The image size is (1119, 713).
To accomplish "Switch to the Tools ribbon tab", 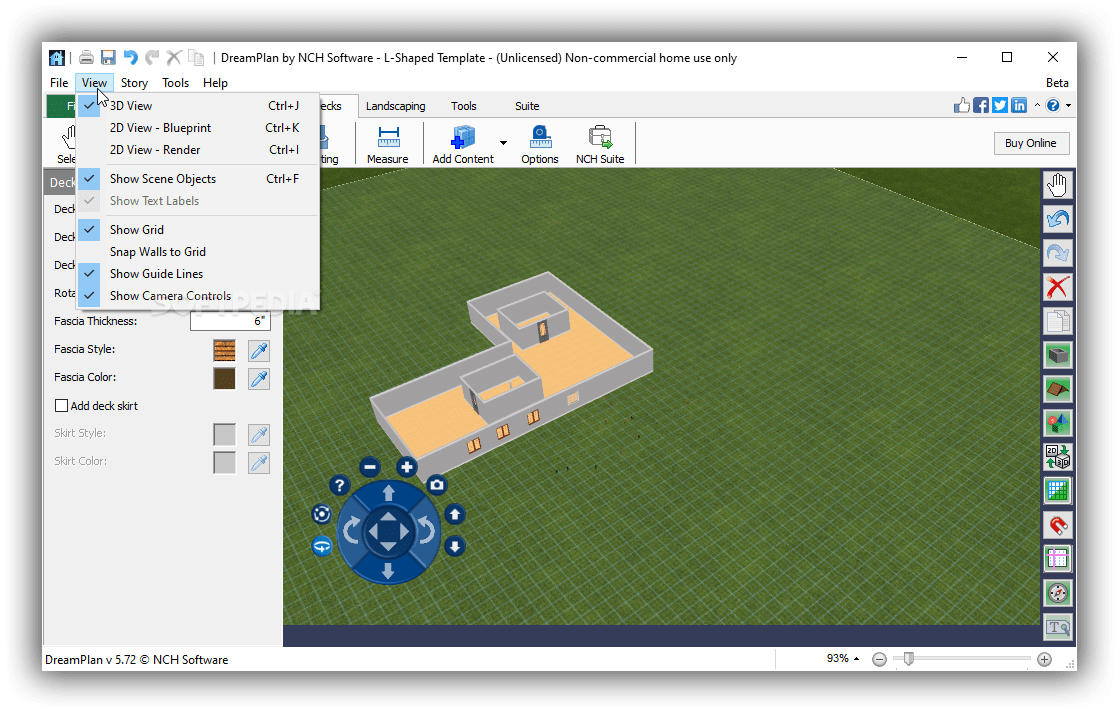I will (464, 106).
